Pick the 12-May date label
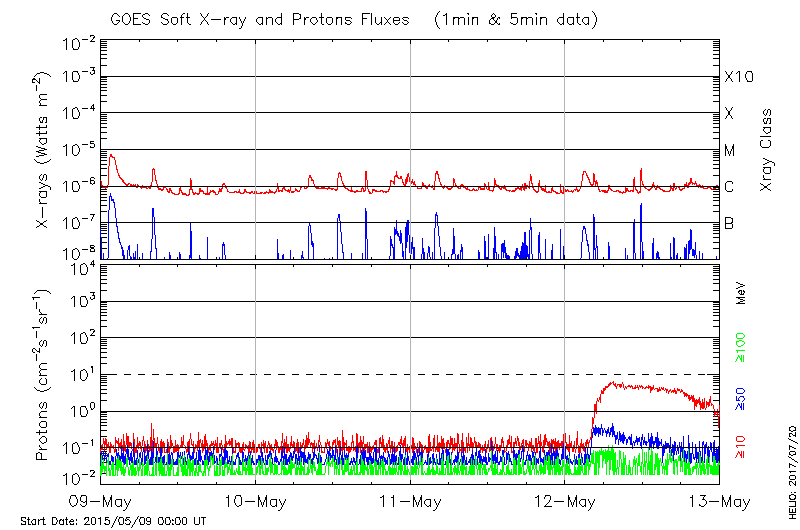 (x=565, y=501)
